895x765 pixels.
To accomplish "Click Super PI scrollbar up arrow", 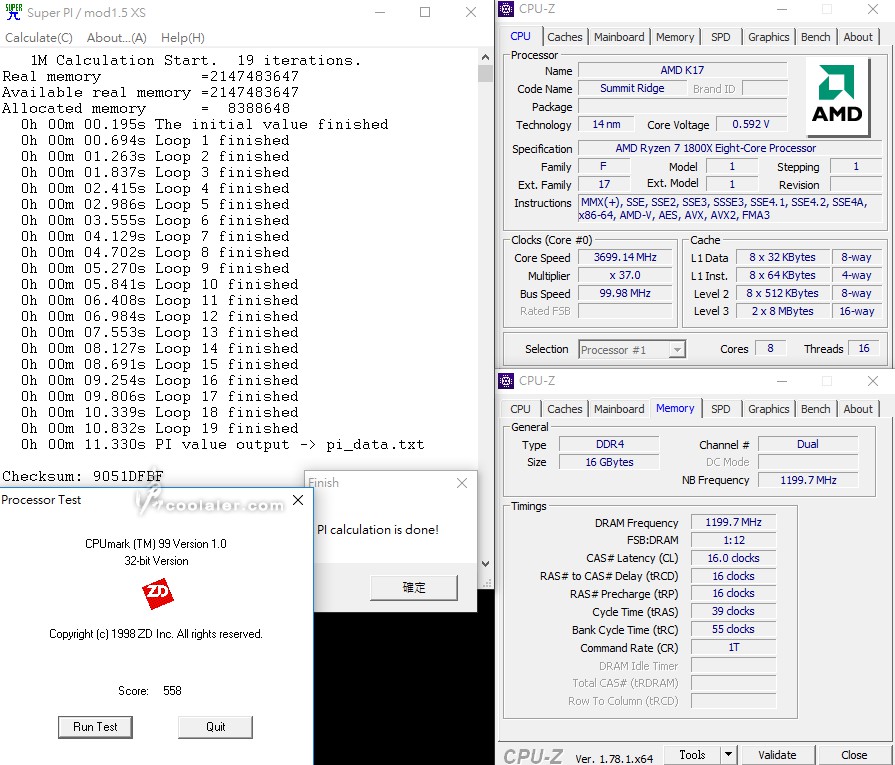I will pos(485,57).
